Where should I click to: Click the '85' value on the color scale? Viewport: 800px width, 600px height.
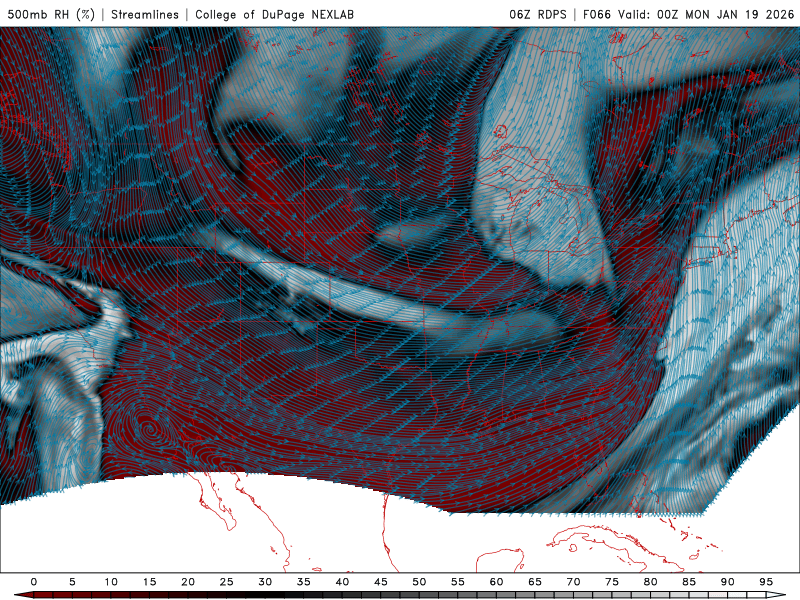689,582
